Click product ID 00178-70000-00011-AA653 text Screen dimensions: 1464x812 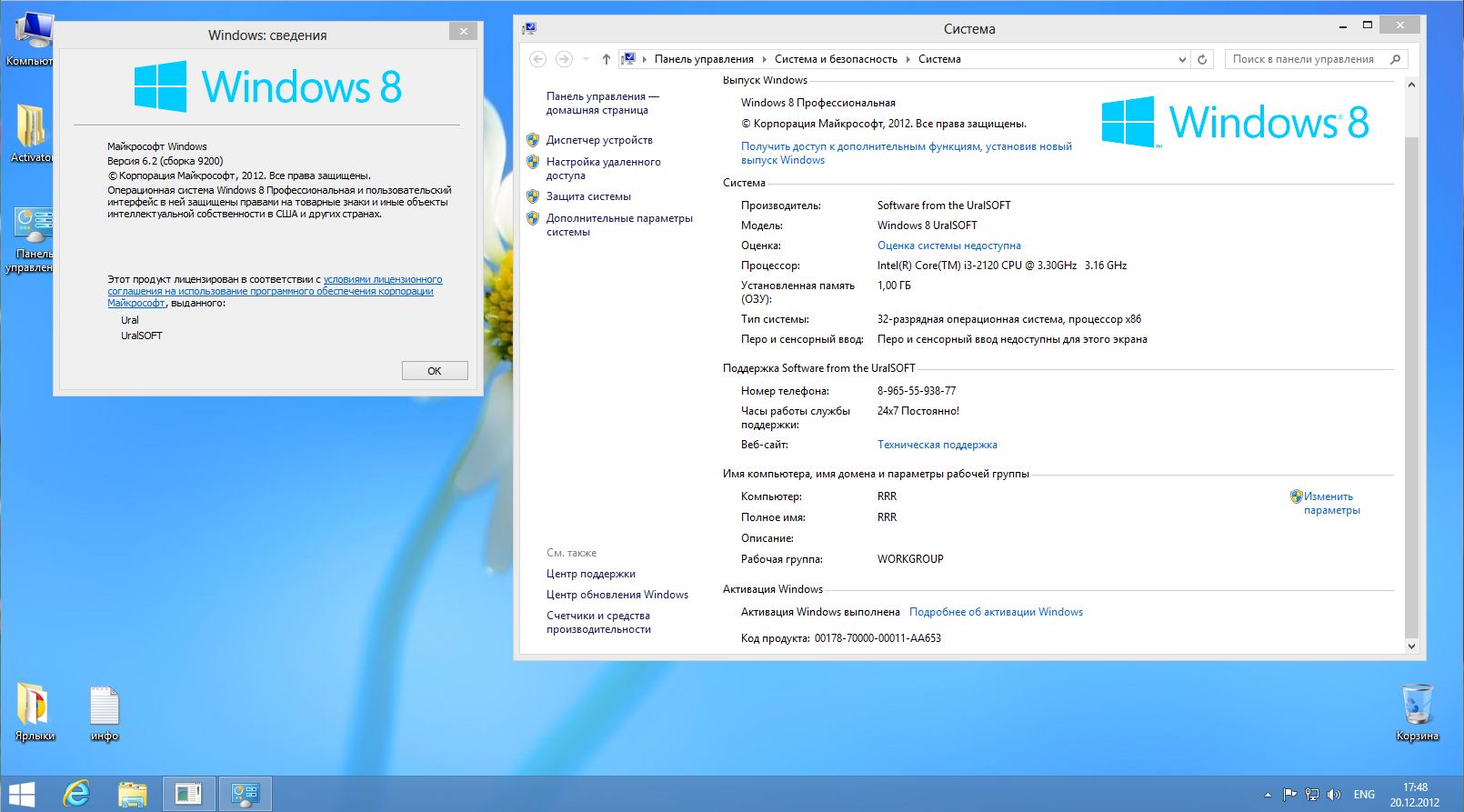click(877, 638)
